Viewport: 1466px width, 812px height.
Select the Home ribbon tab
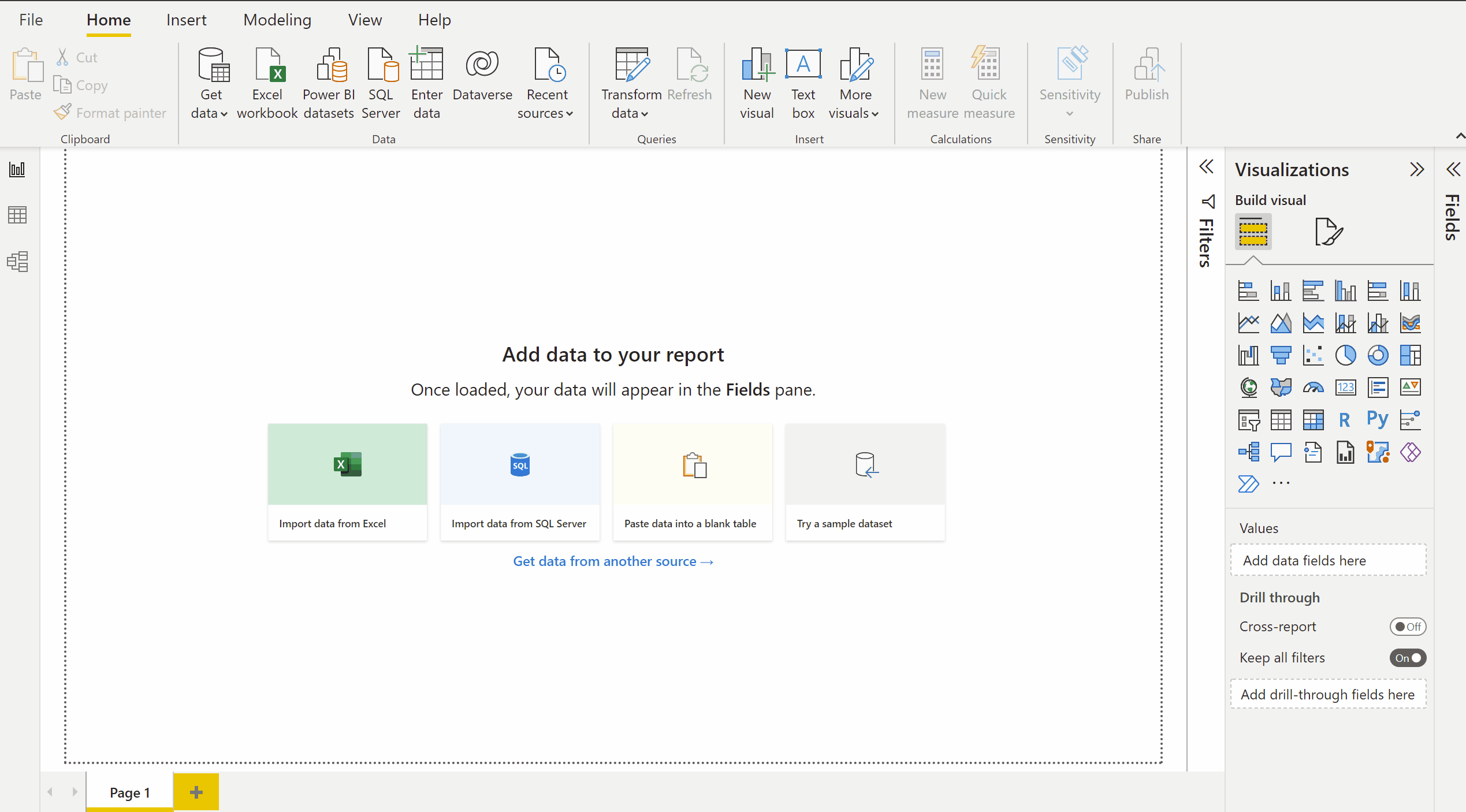tap(109, 20)
